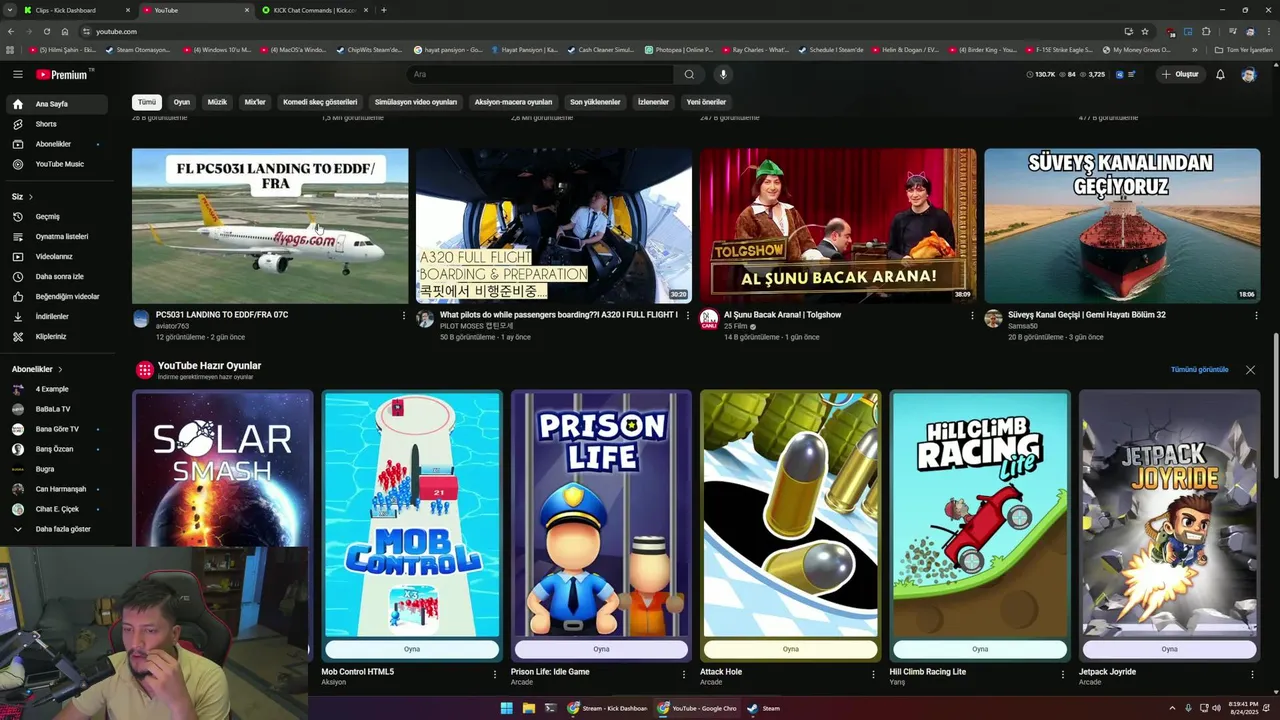Open the Windows Start menu
Viewport: 1280px width, 720px height.
[507, 708]
